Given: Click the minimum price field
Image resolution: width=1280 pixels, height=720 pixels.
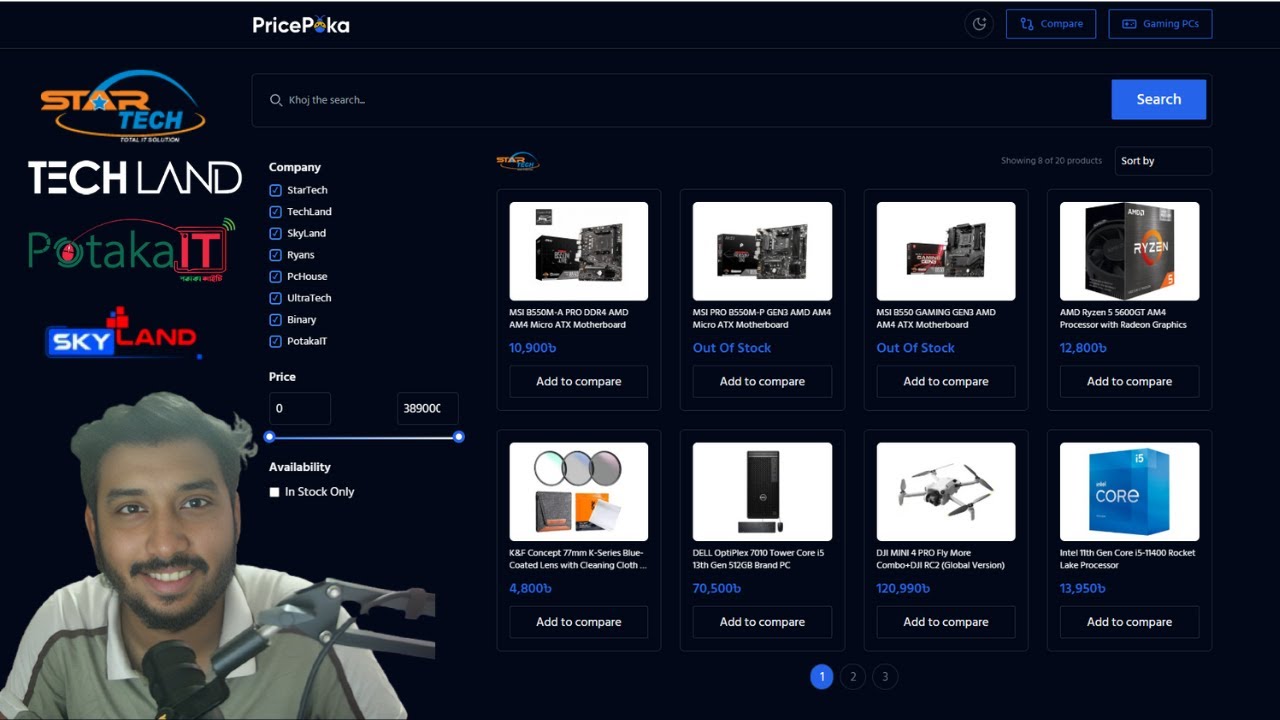Looking at the screenshot, I should coord(299,408).
